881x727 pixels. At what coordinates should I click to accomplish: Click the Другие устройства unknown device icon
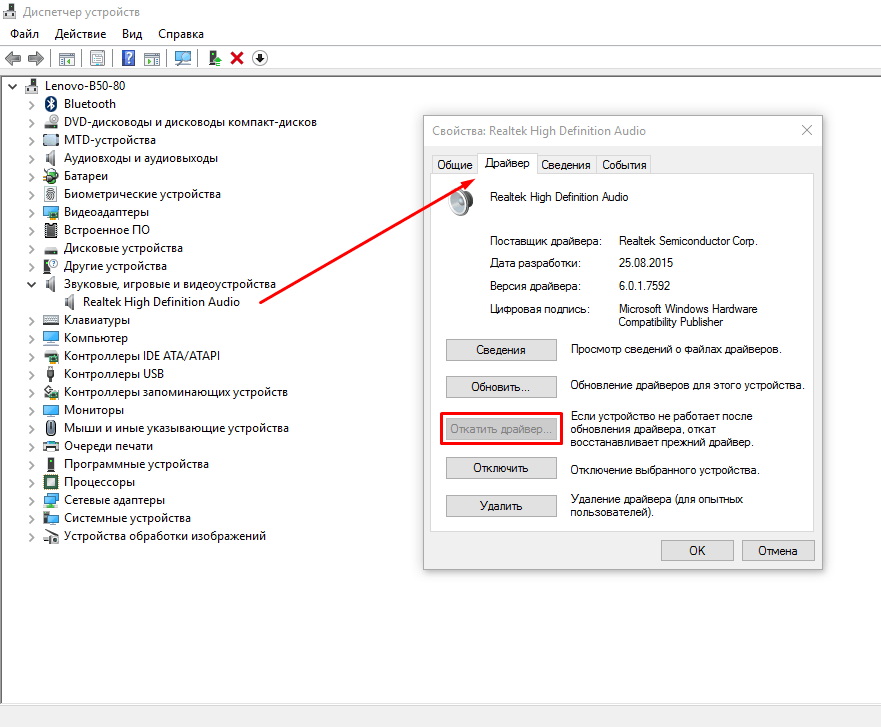click(x=51, y=266)
